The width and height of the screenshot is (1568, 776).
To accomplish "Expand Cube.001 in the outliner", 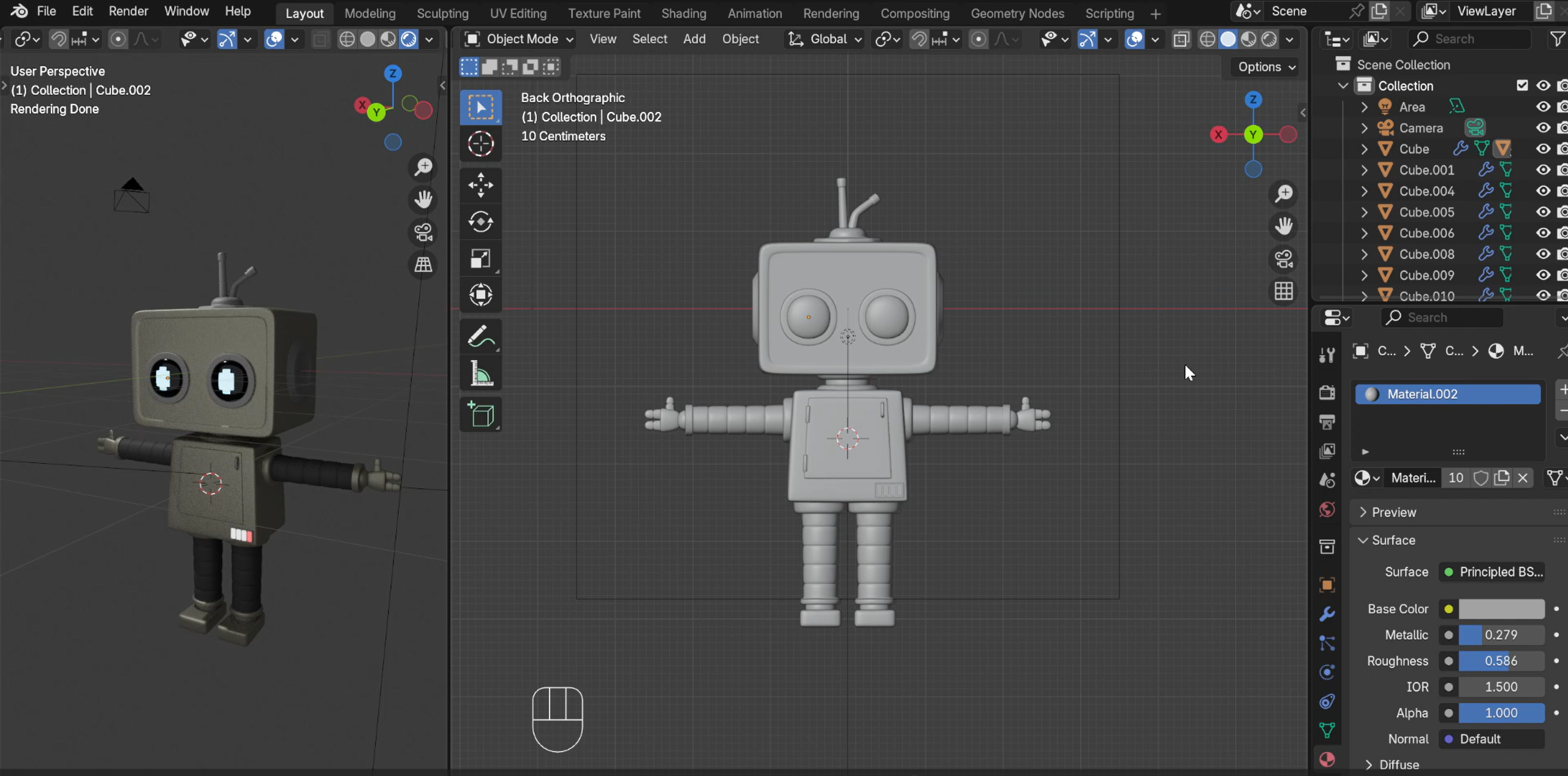I will point(1364,170).
